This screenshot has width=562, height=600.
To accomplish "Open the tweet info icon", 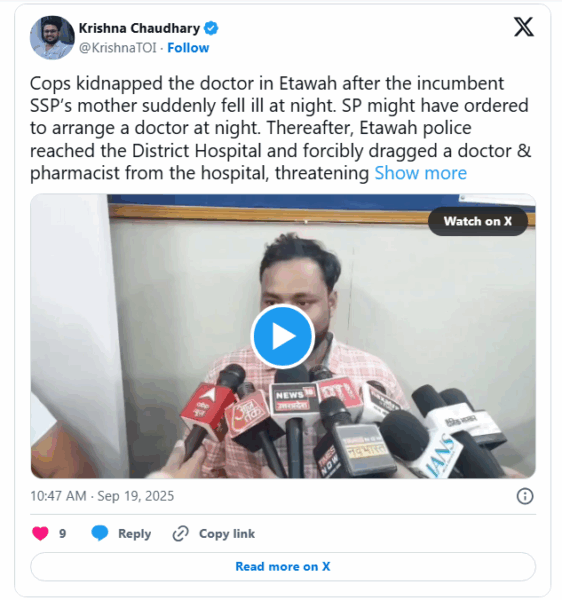I will 525,496.
